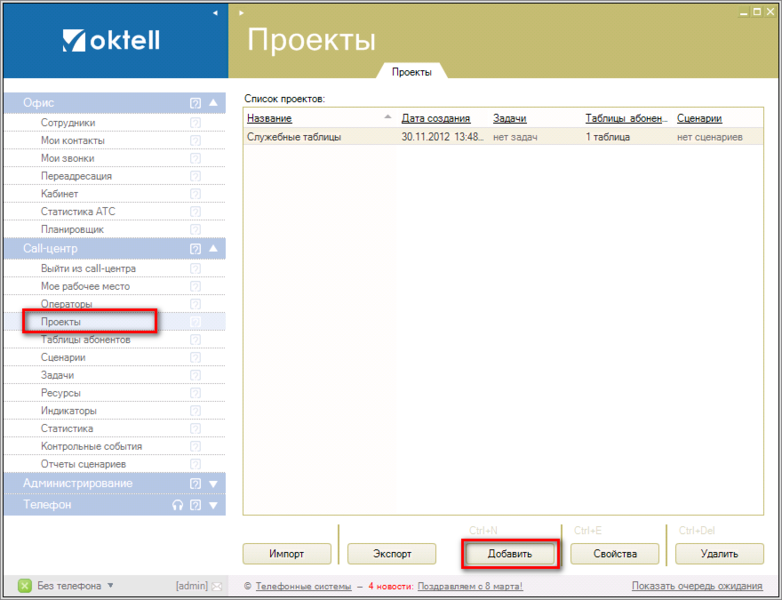Viewport: 782px width, 600px height.
Task: Click the Импорт button
Action: [287, 554]
